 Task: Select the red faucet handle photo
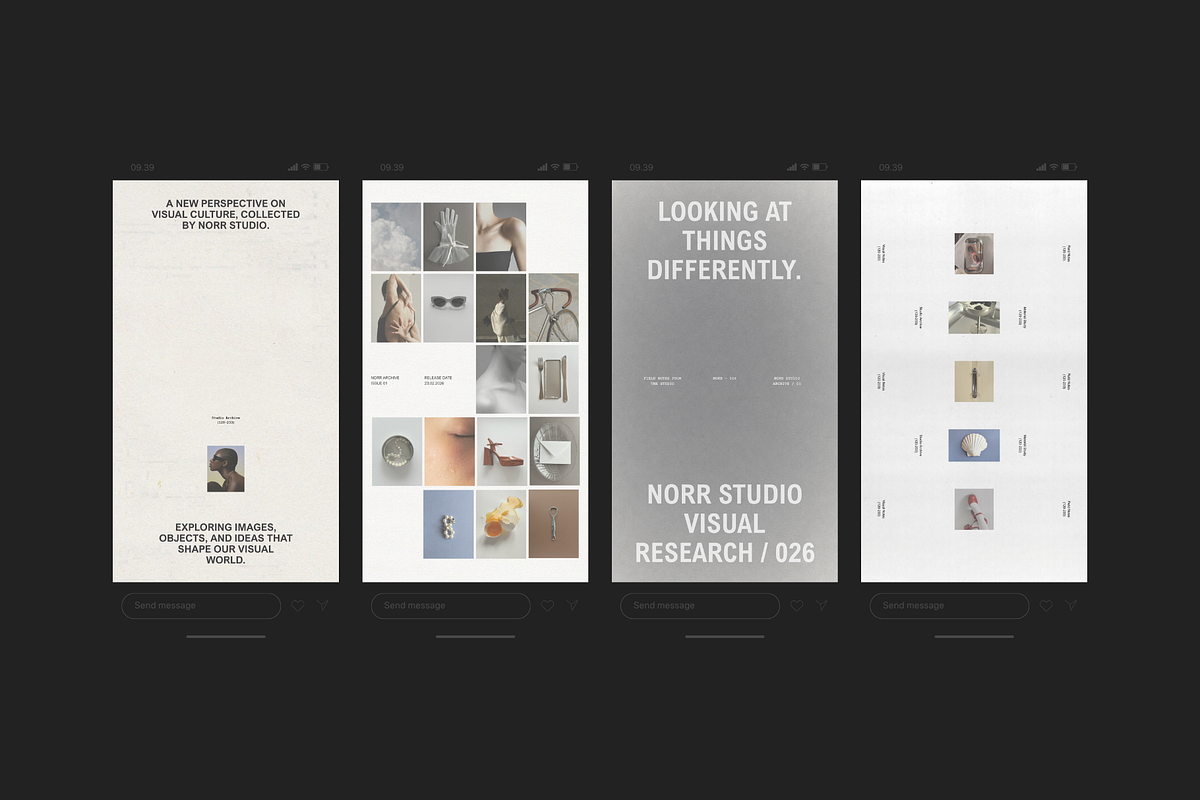click(974, 509)
